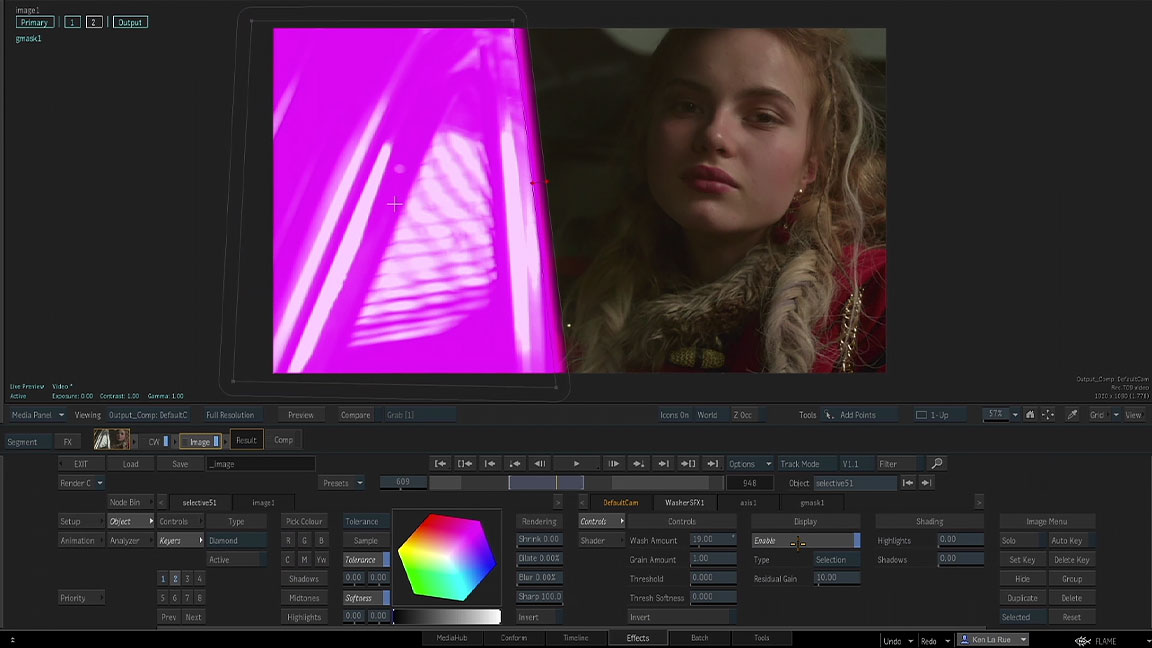The width and height of the screenshot is (1152, 648).
Task: Open the Ken La Rue user dropdown
Action: coord(993,641)
